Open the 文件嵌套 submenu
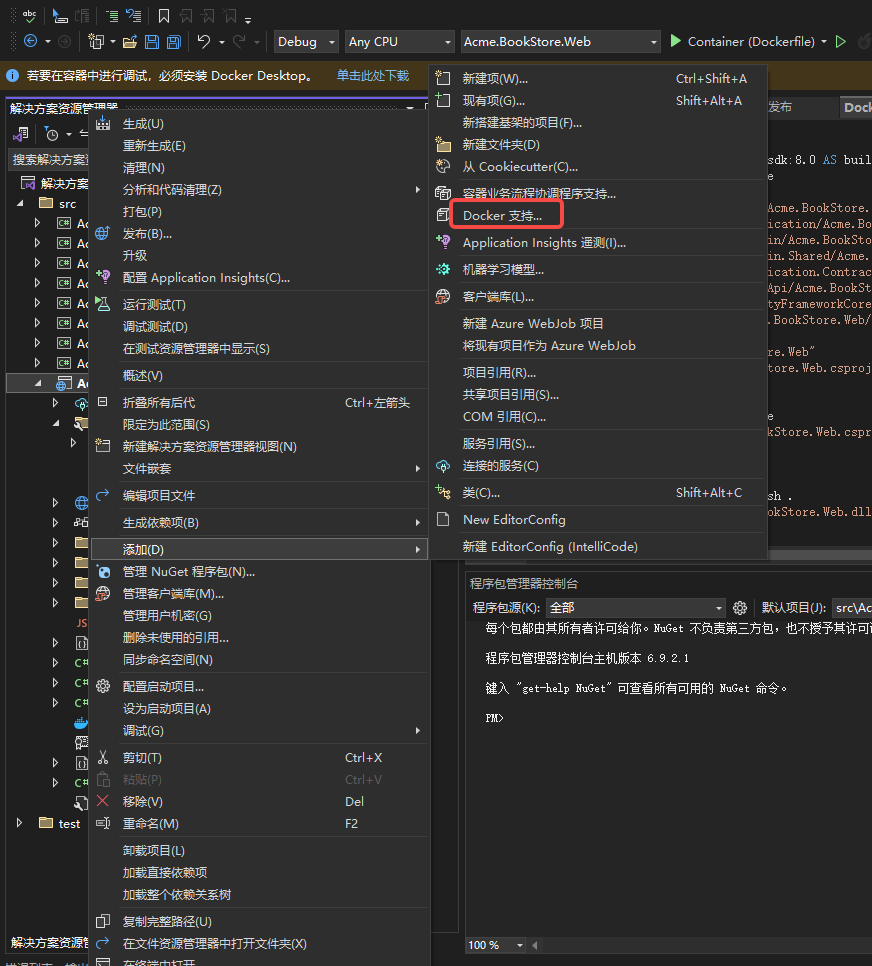Screen dimensions: 872x966 click(259, 469)
